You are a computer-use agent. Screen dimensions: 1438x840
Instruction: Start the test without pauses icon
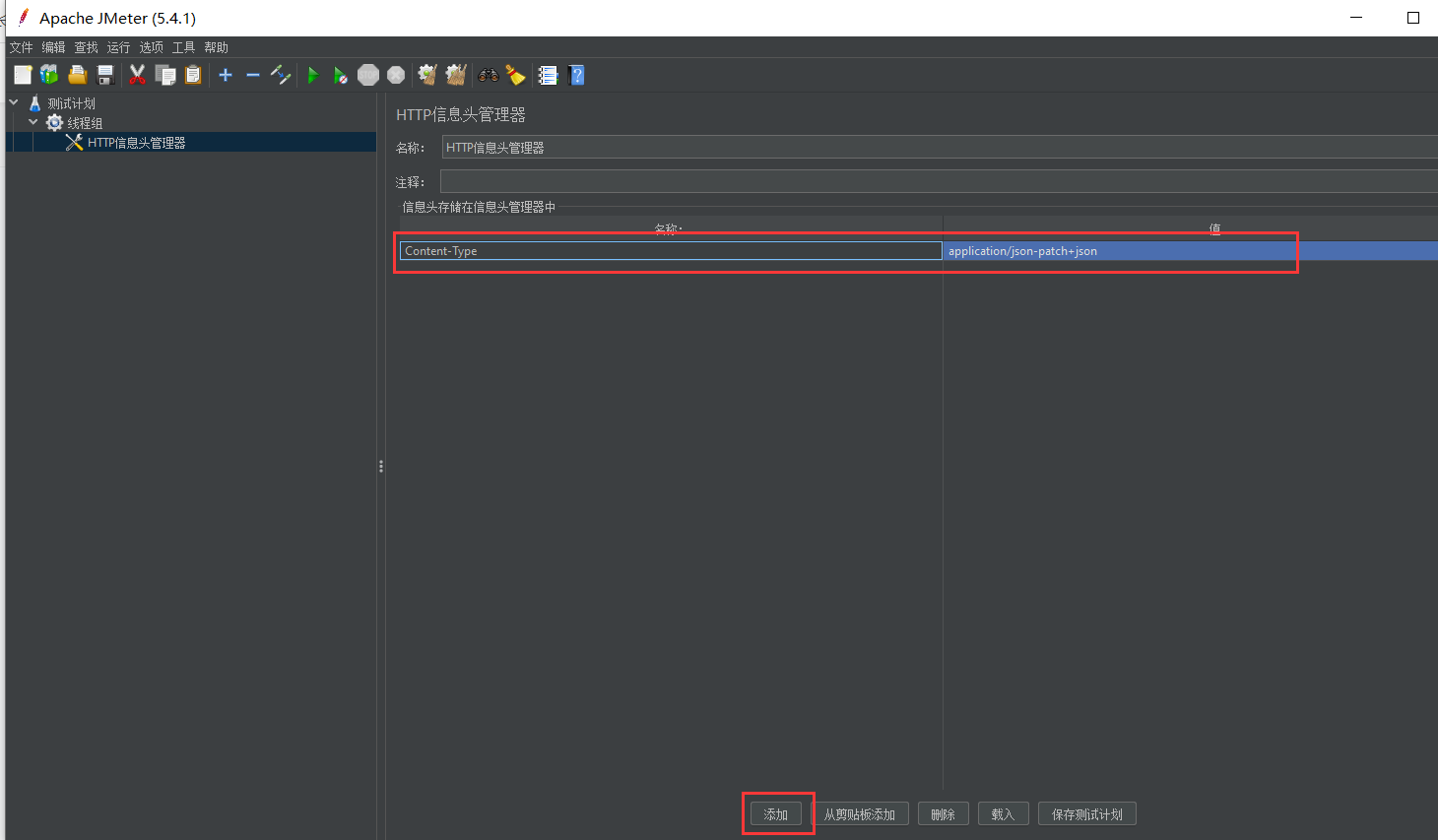[340, 75]
